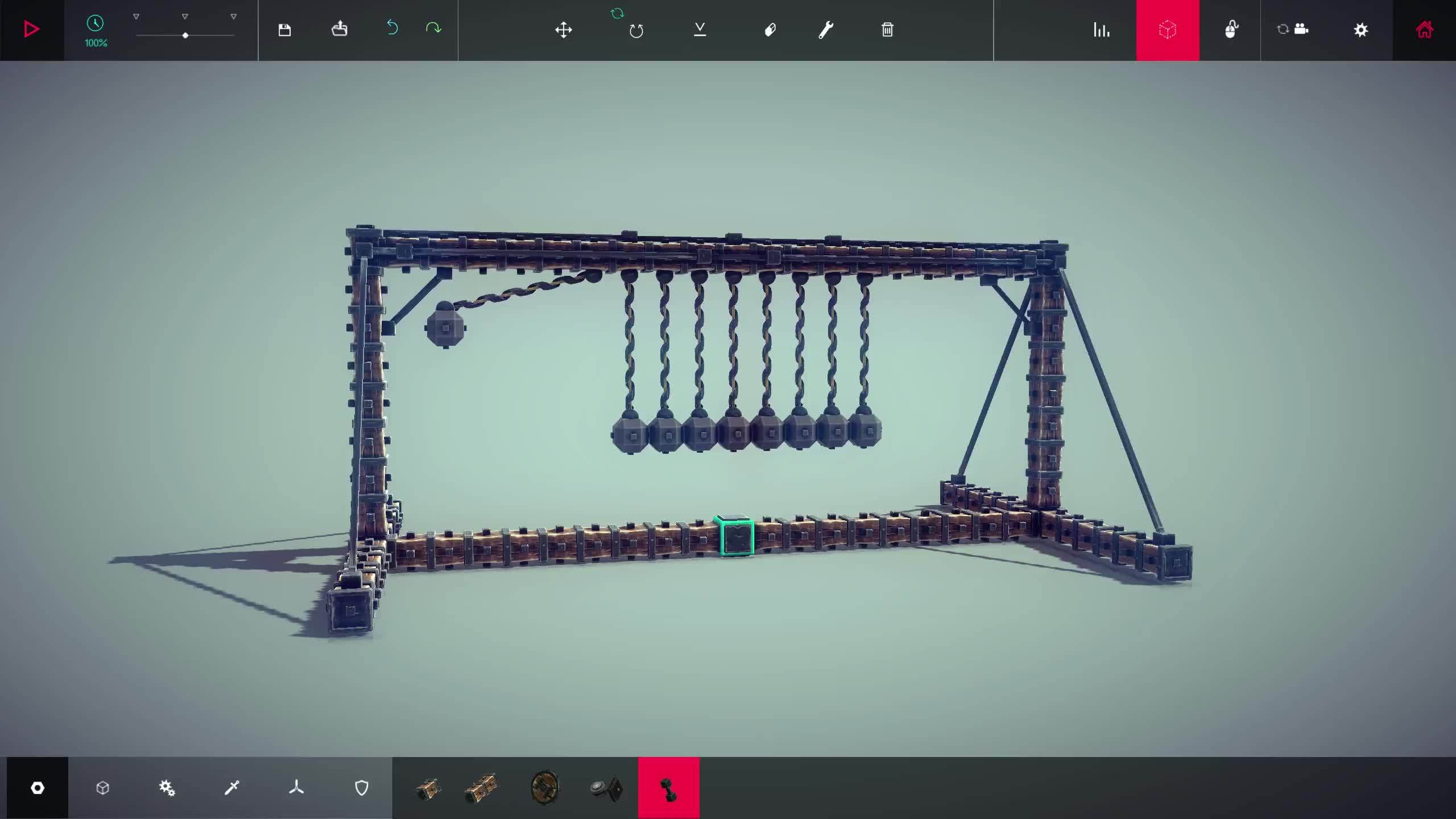Select the Eraser tool

click(770, 30)
